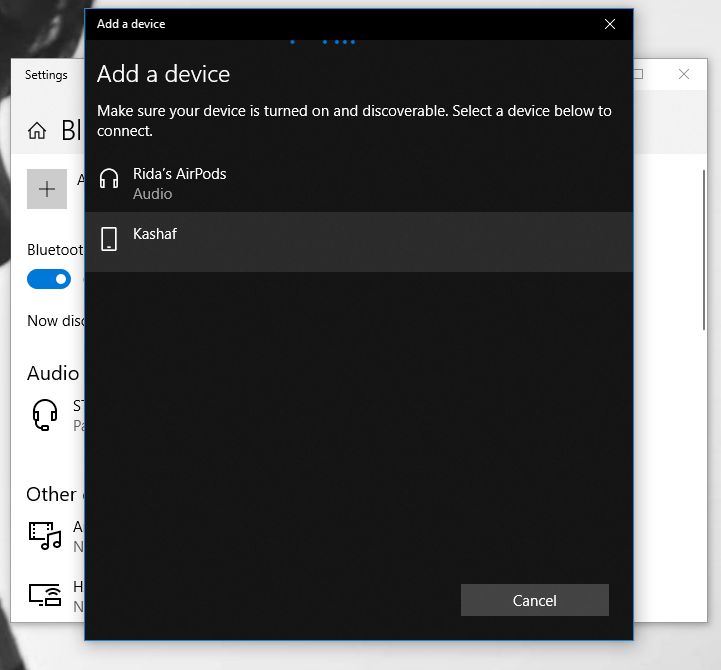721x670 pixels.
Task: Click the Settings window title text
Action: click(x=46, y=75)
